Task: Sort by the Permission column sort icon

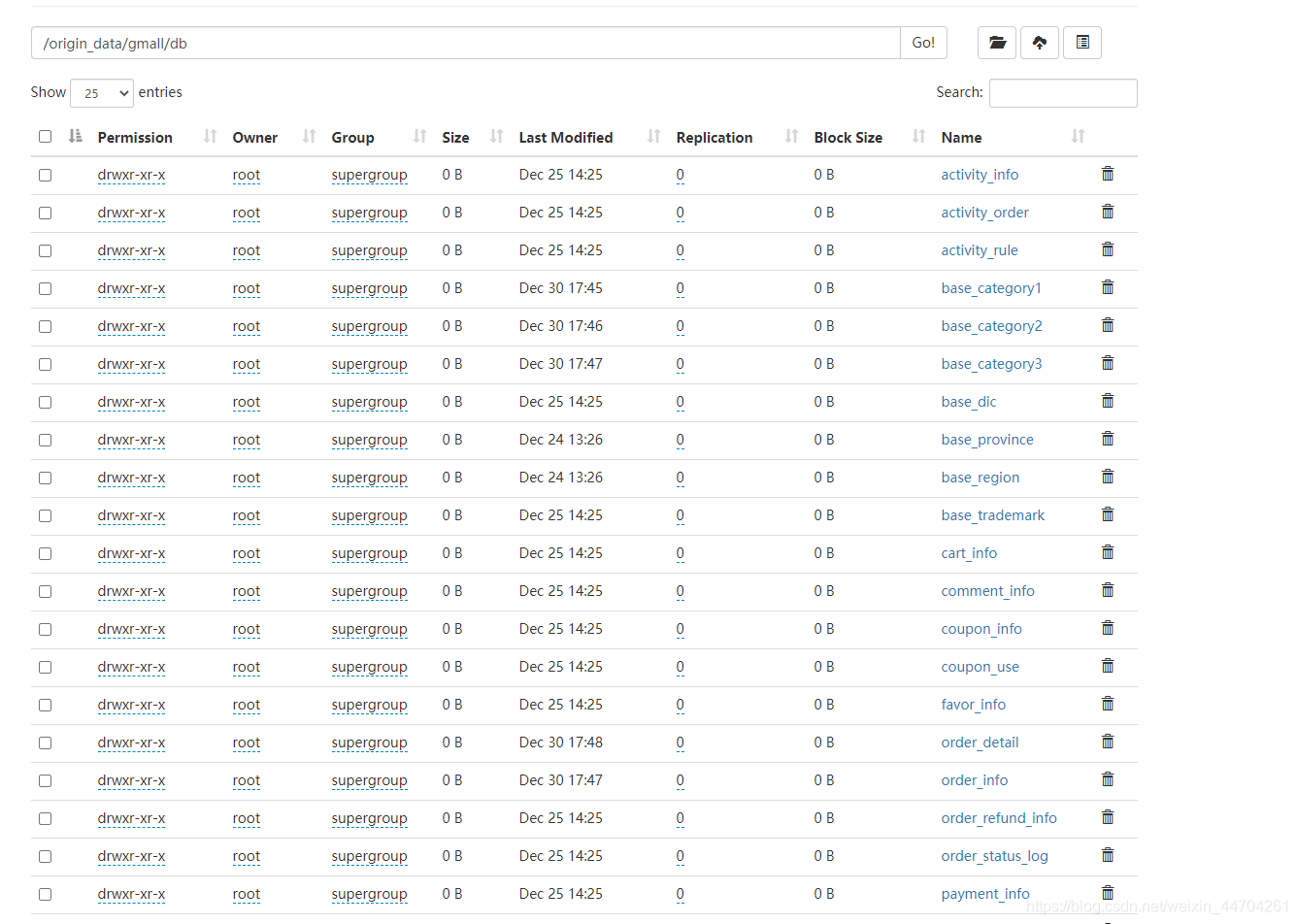Action: click(x=210, y=137)
